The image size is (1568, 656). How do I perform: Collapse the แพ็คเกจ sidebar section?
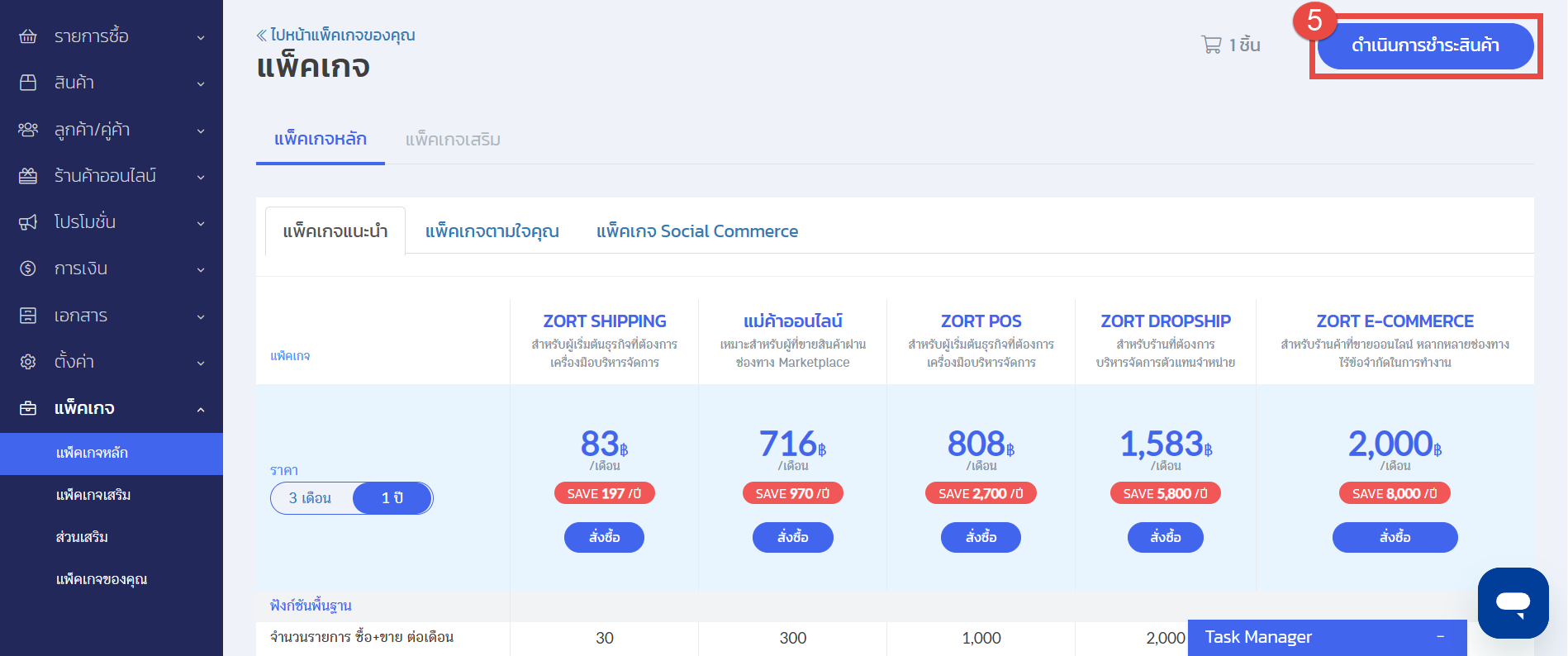(201, 409)
